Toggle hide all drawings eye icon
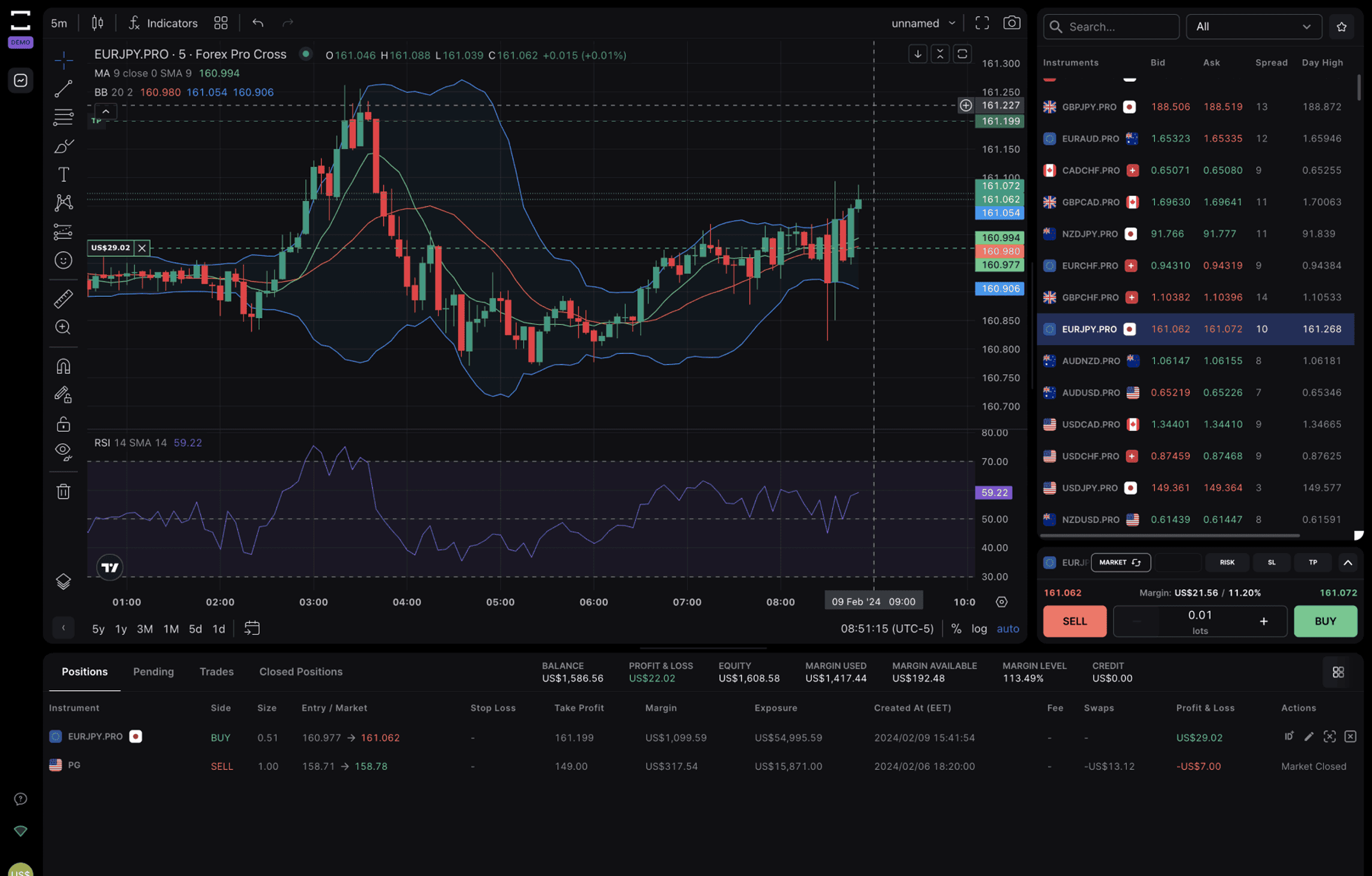1372x876 pixels. pos(63,451)
